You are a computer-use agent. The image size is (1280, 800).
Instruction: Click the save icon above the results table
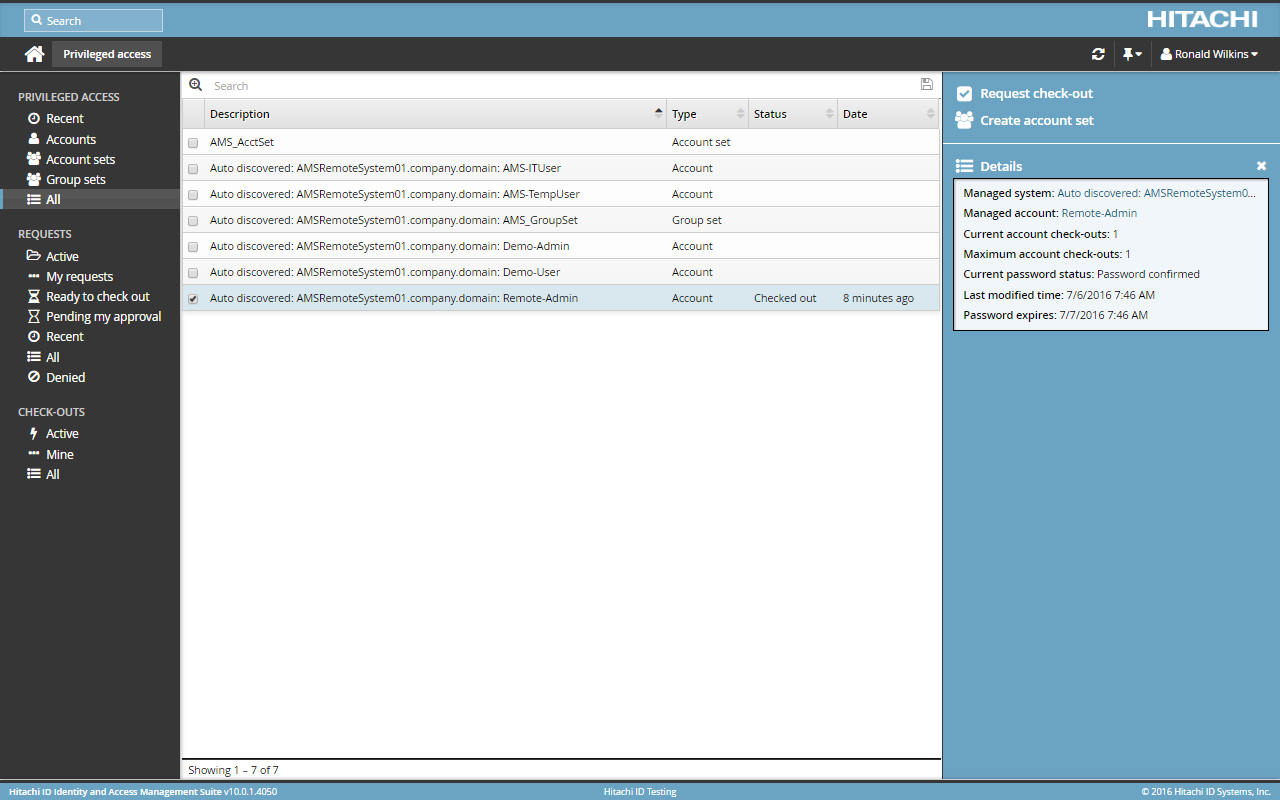926,84
